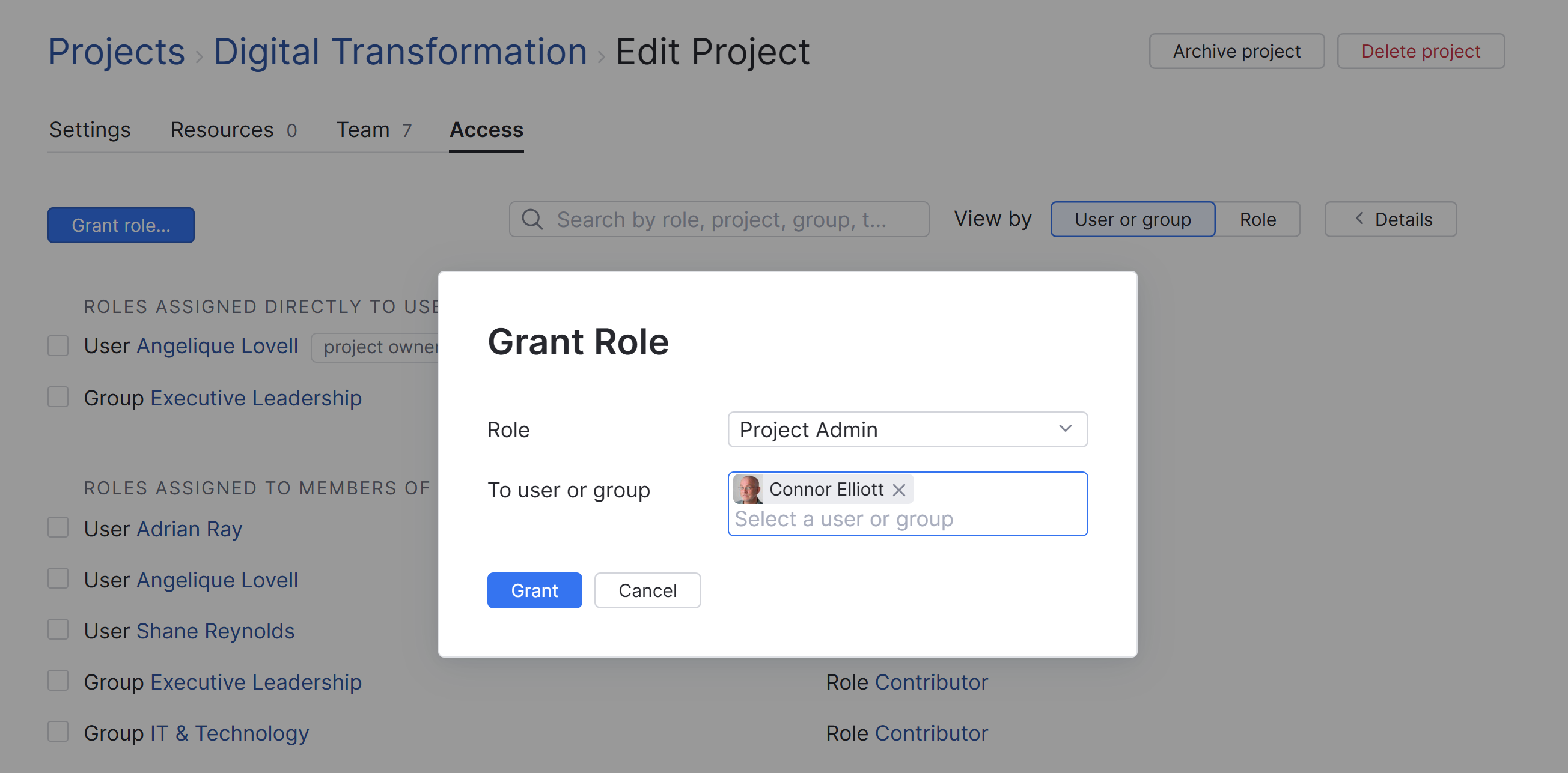The height and width of the screenshot is (773, 1568).
Task: Tick the Shane Reynolds user checkbox
Action: point(58,629)
